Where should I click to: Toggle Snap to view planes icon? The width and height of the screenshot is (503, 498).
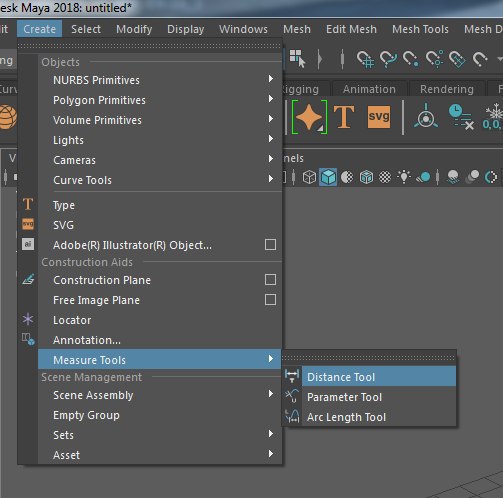tap(457, 59)
